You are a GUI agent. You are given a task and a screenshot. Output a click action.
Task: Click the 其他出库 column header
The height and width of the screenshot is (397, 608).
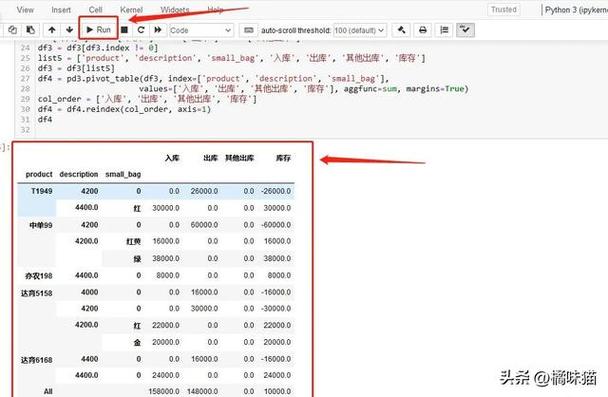pyautogui.click(x=240, y=158)
